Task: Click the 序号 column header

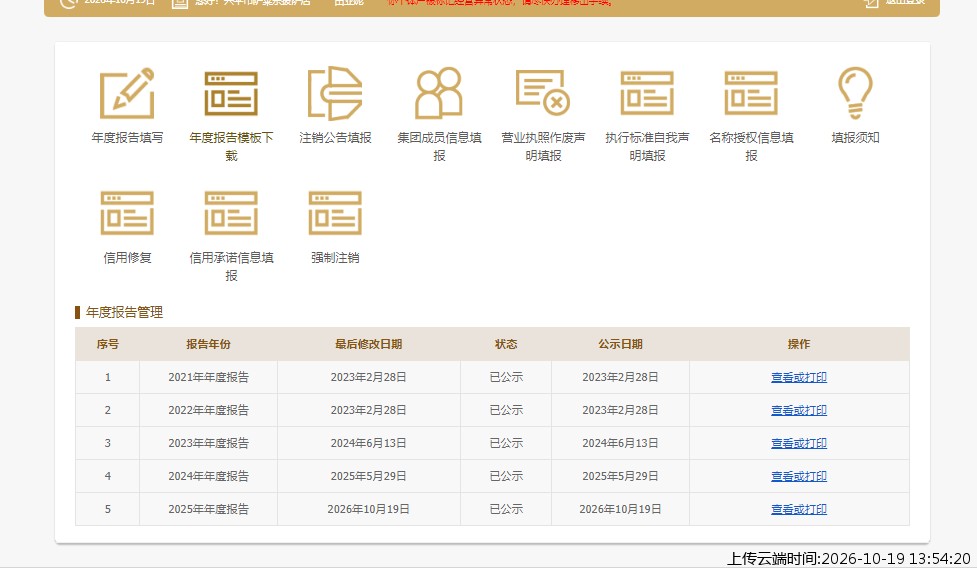Action: click(x=108, y=344)
